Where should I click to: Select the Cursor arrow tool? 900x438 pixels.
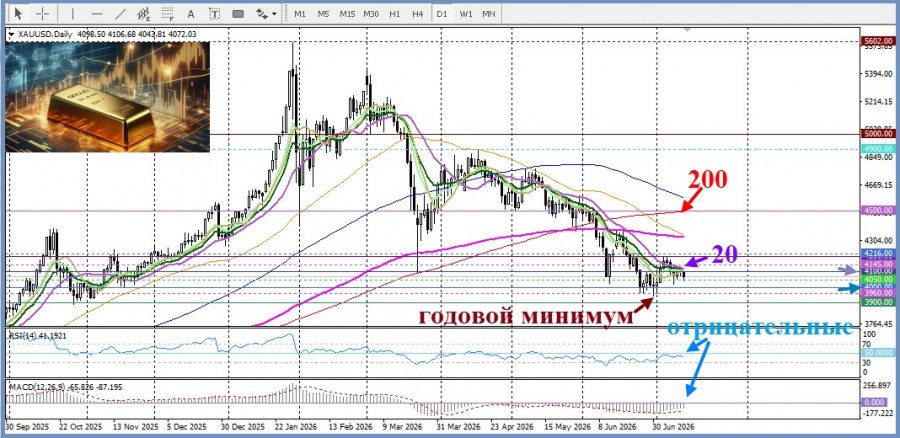point(19,13)
